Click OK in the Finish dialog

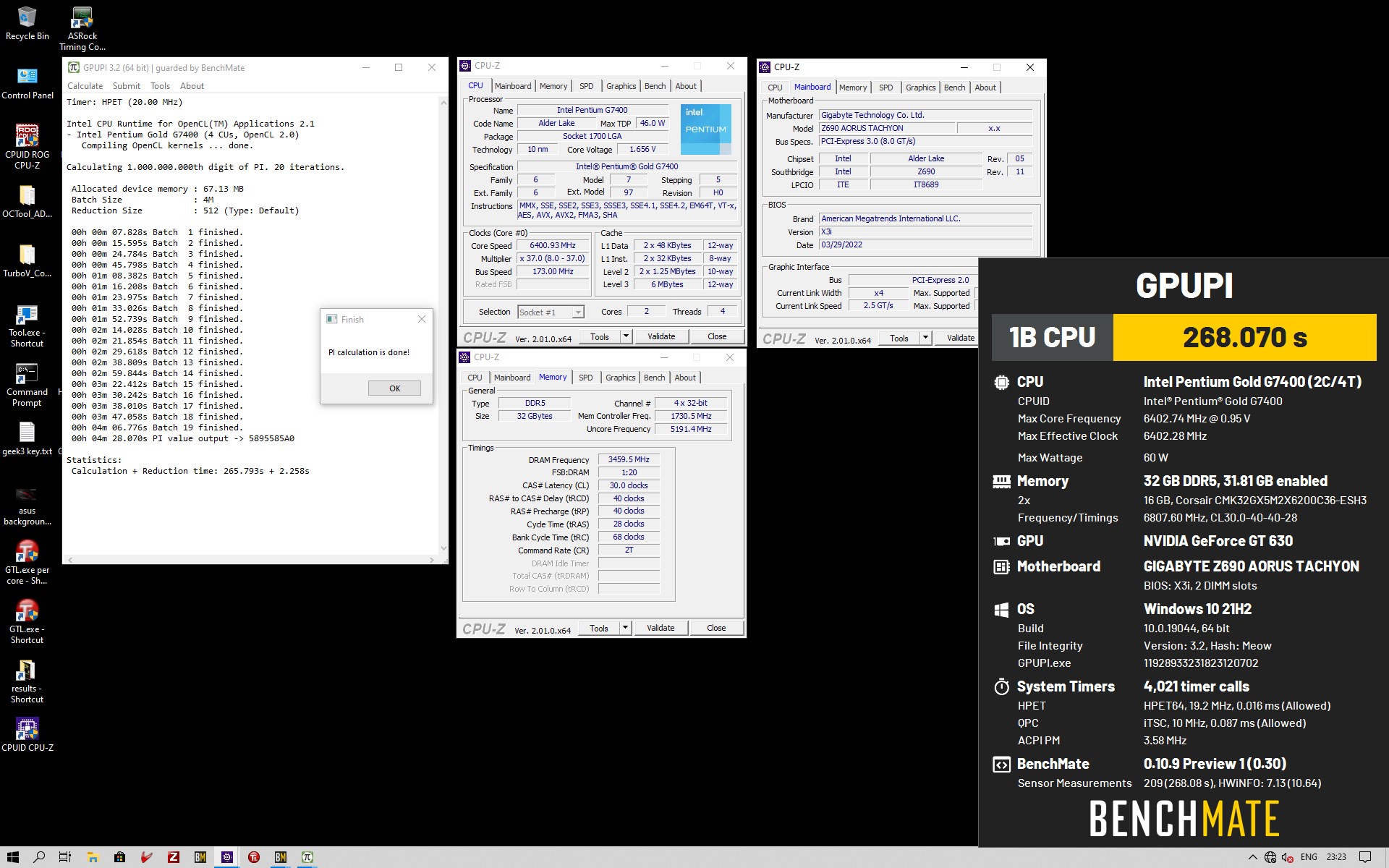(x=394, y=388)
